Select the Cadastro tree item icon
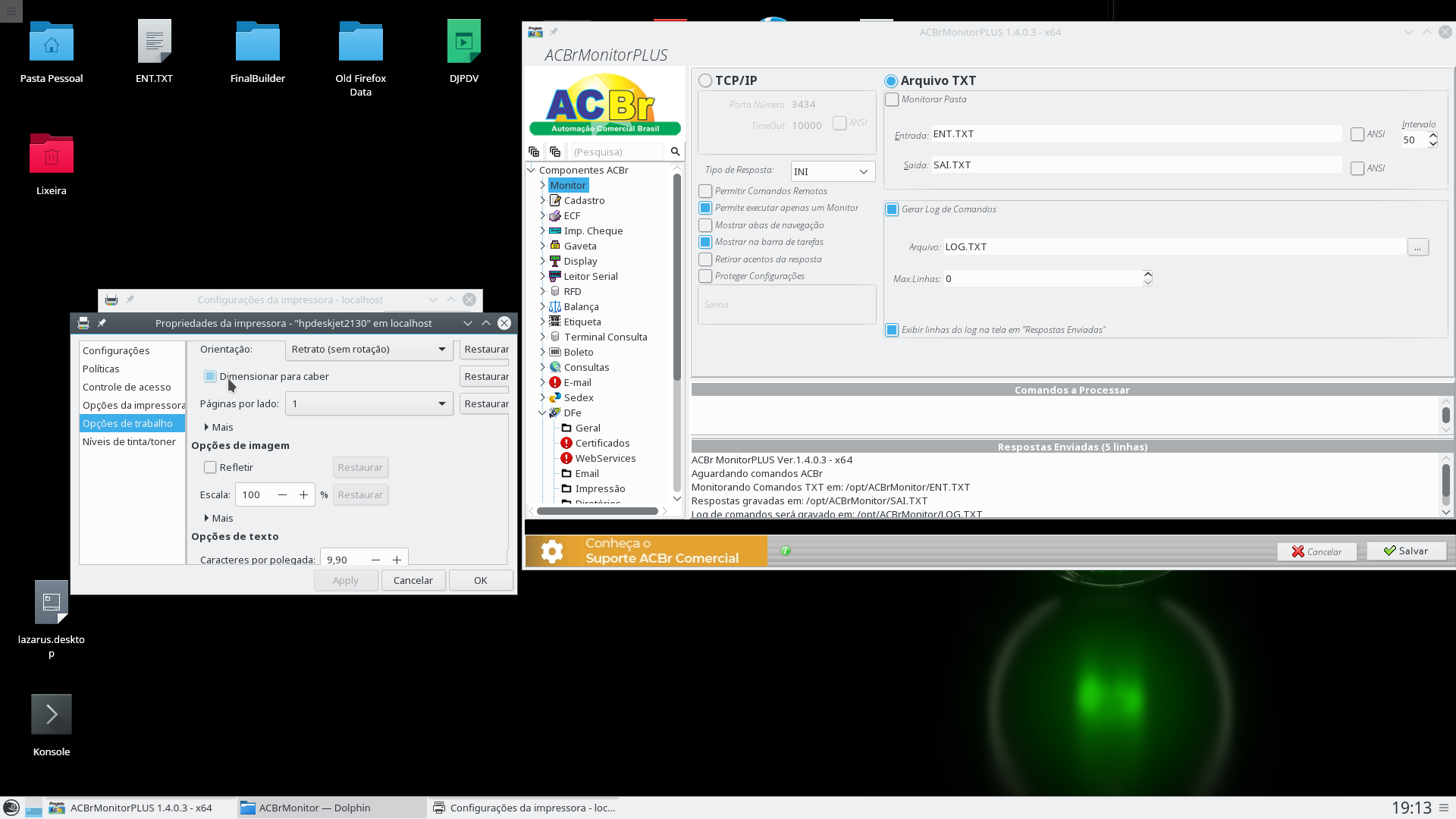The height and width of the screenshot is (819, 1456). 555,200
